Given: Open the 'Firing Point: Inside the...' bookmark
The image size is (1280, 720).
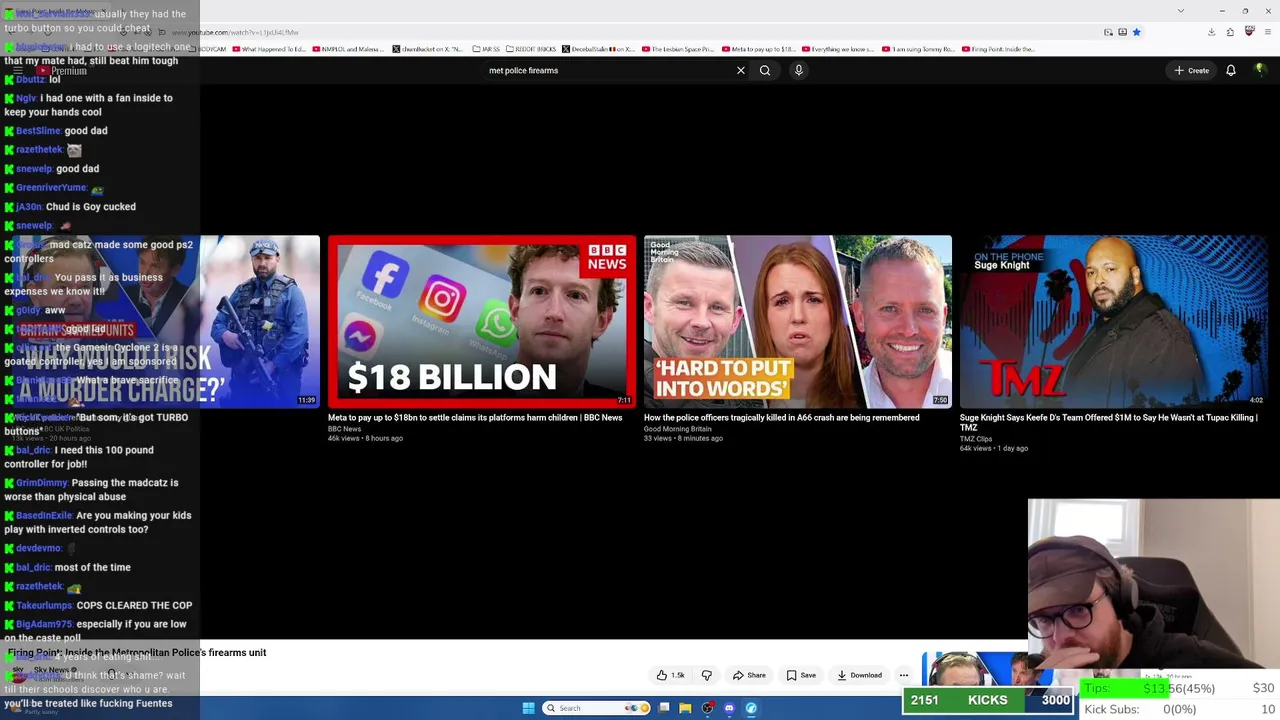Looking at the screenshot, I should 998,49.
